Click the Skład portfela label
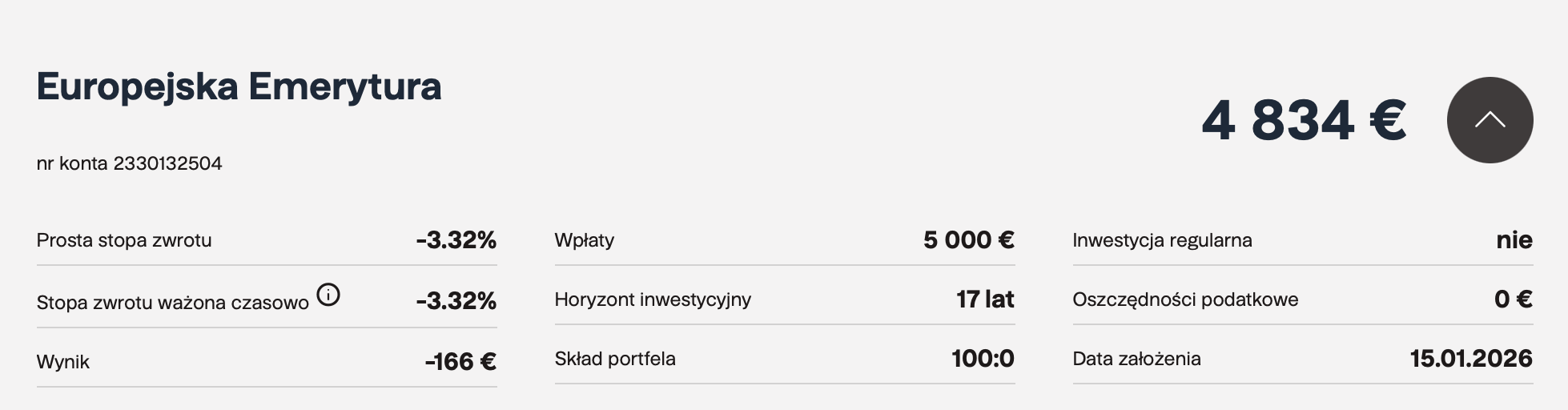The width and height of the screenshot is (1568, 410). [x=615, y=359]
